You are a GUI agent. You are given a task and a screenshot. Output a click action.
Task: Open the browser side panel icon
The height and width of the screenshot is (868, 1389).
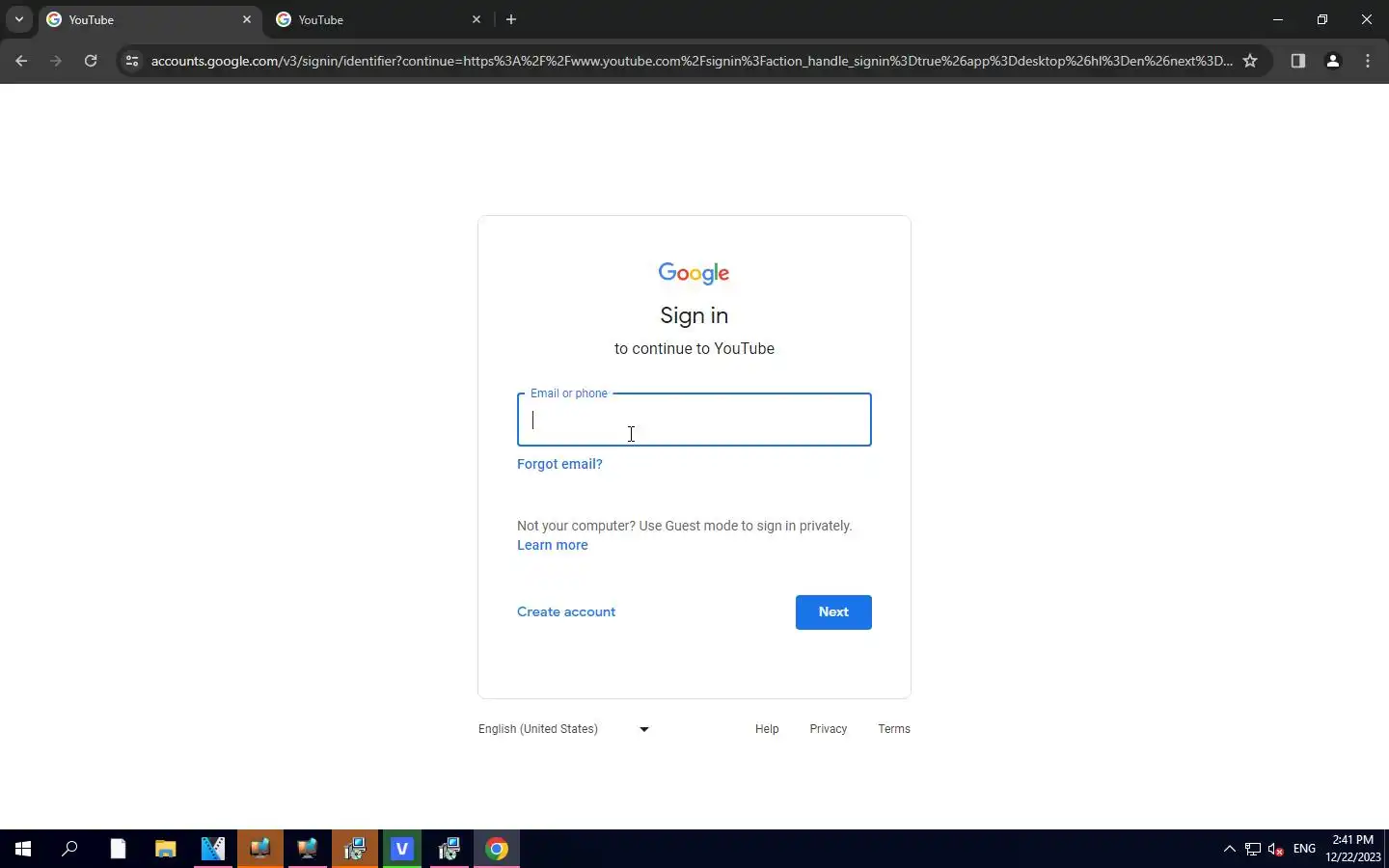coord(1298,61)
